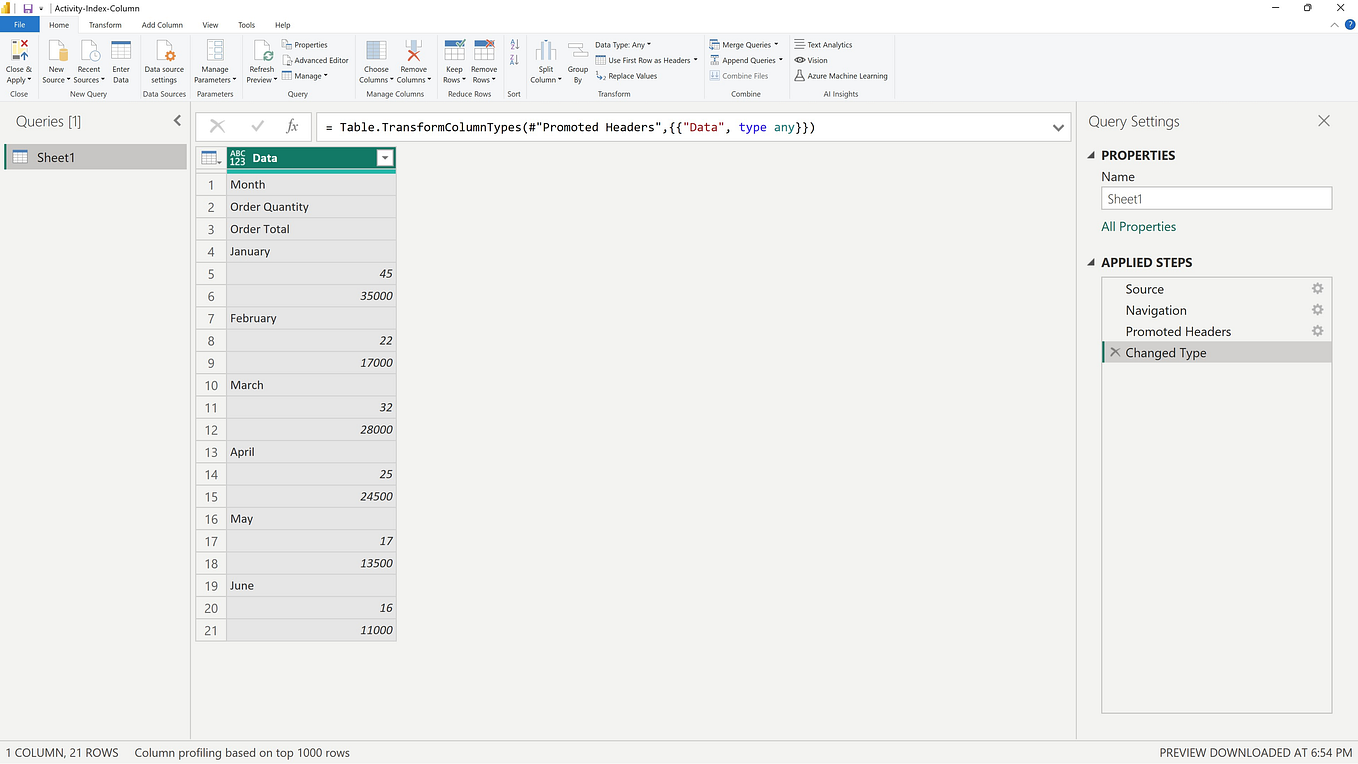Open the Advanced Editor
This screenshot has height=764, width=1358.
tap(315, 59)
